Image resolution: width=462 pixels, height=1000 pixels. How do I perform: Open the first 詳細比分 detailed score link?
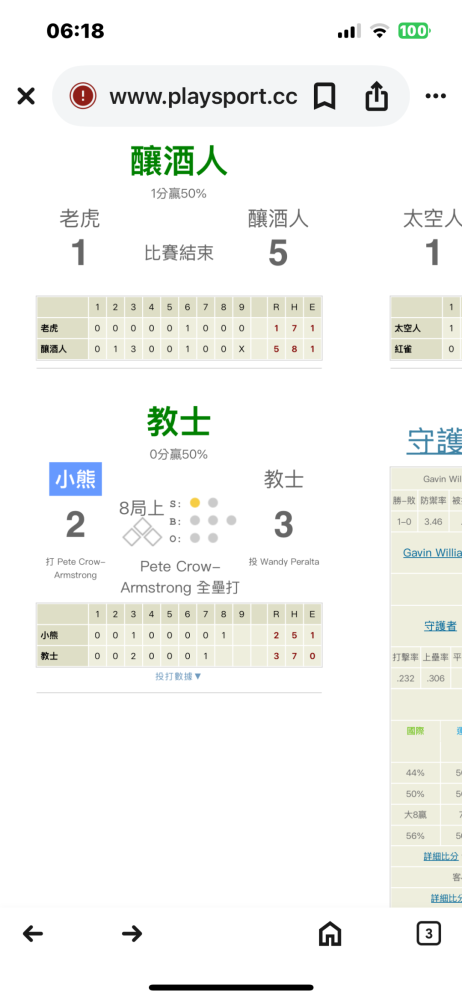tap(442, 856)
